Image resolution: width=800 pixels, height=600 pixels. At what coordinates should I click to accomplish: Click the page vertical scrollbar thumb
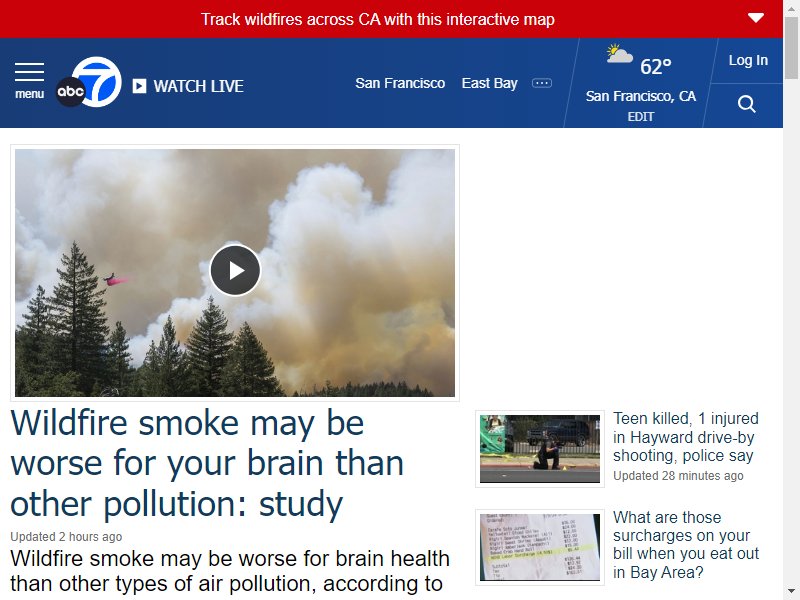point(791,48)
